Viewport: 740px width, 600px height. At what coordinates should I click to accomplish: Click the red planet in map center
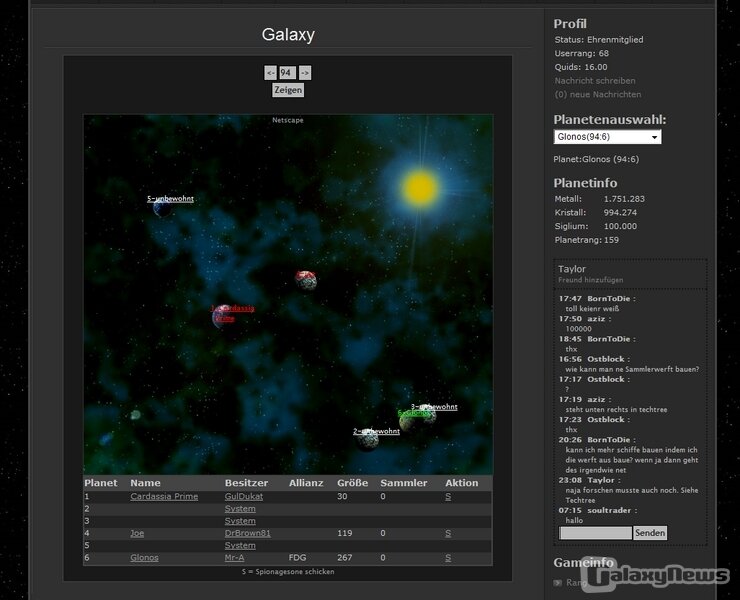(x=306, y=280)
